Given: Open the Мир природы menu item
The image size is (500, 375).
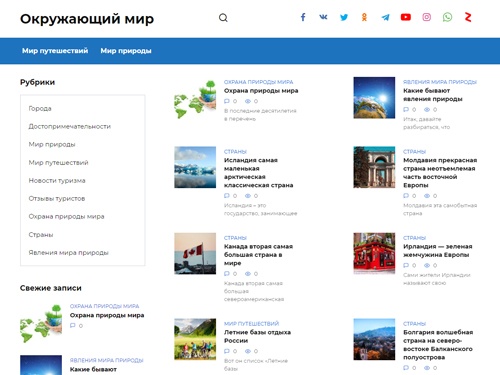Looking at the screenshot, I should point(126,51).
